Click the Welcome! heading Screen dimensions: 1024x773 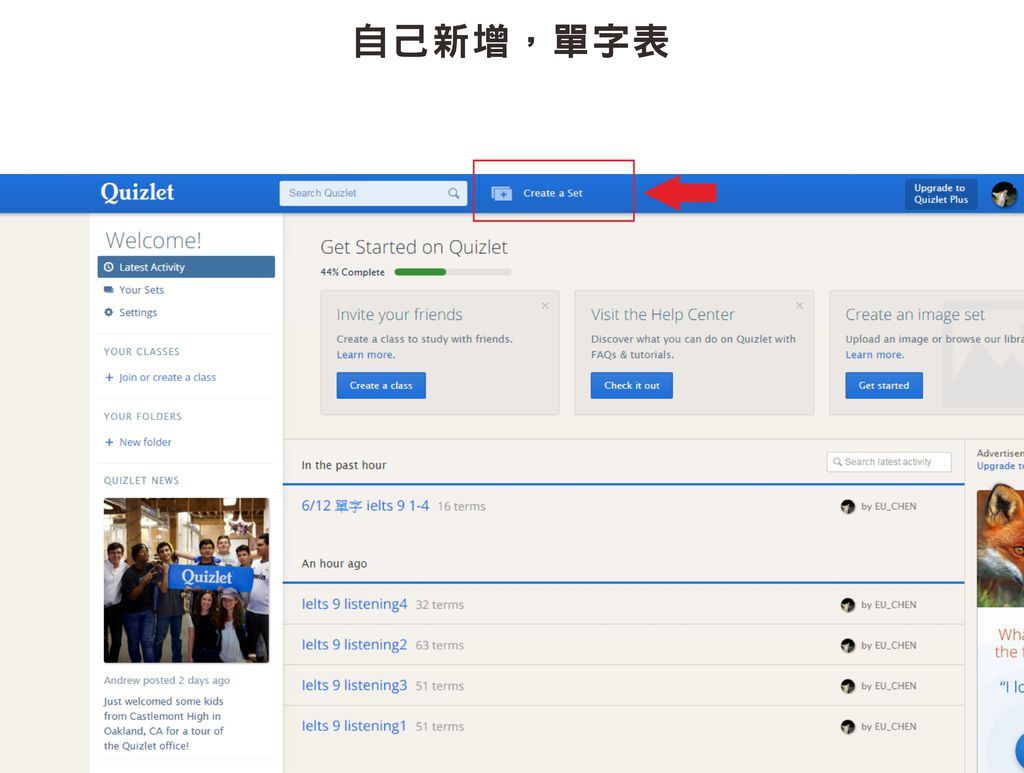pos(153,240)
